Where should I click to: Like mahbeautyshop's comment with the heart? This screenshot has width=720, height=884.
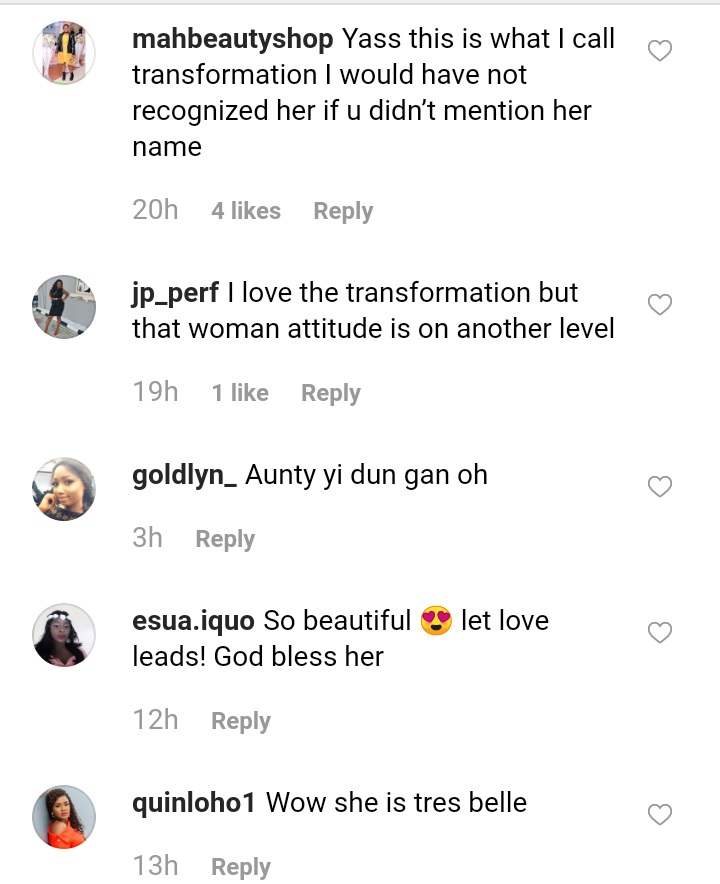coord(660,51)
